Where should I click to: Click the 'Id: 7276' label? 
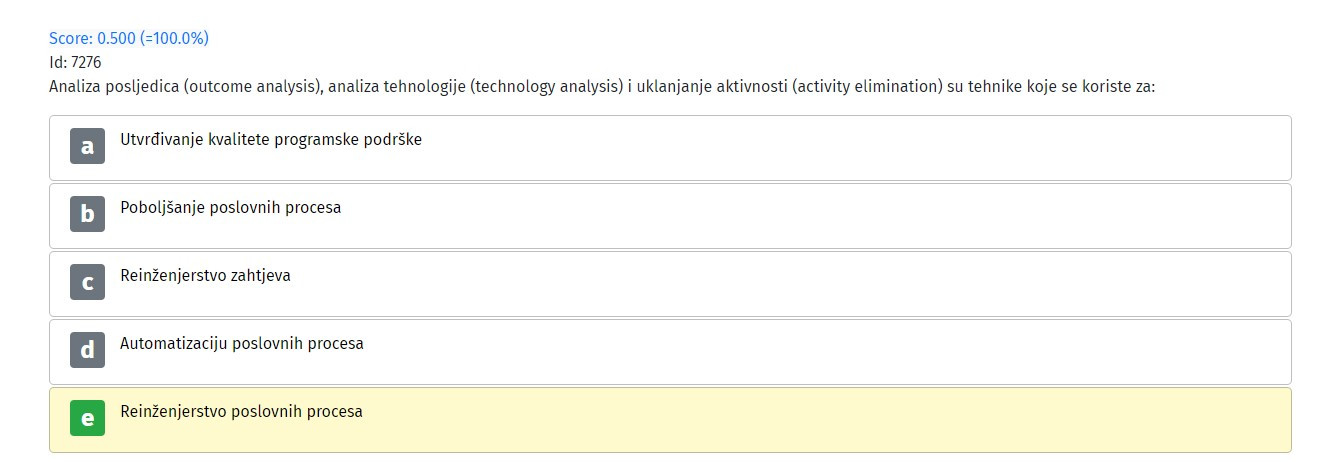[x=75, y=62]
